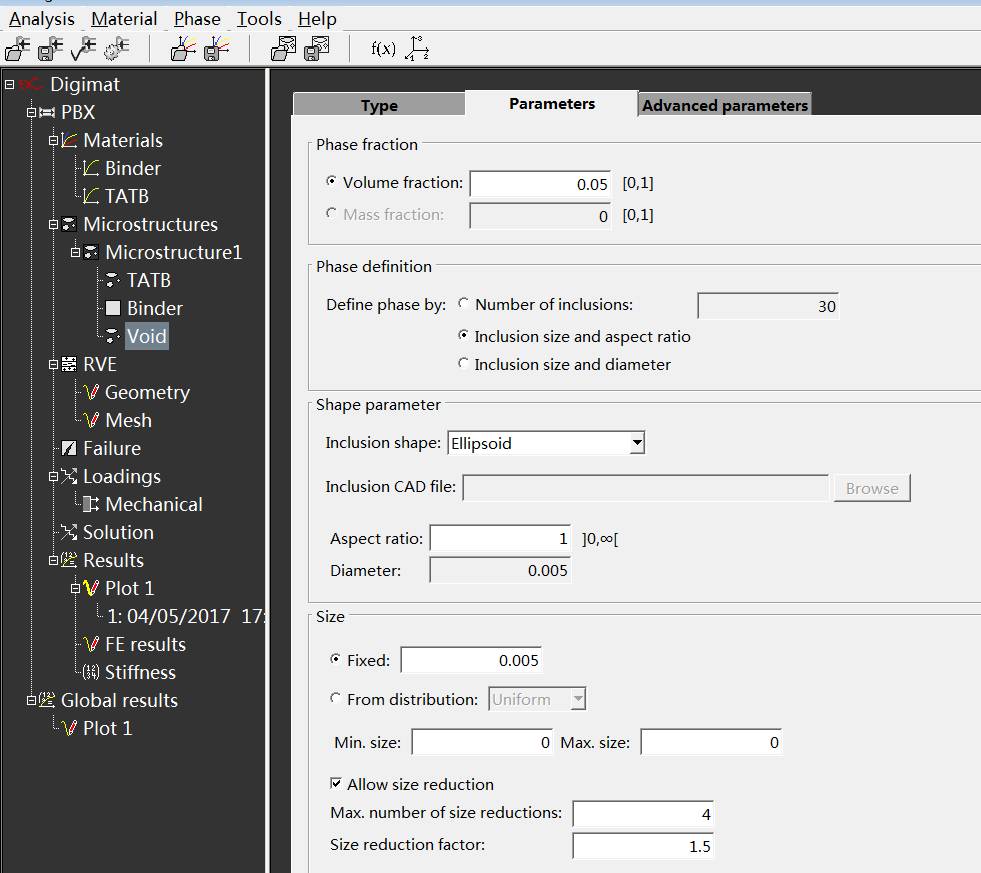Collapse the Results tree node

tap(53, 560)
